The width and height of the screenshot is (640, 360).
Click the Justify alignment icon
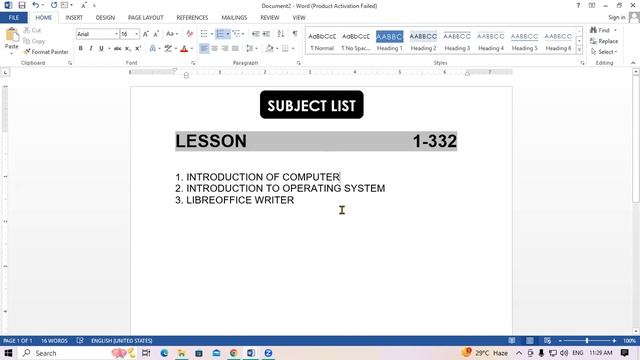[235, 49]
